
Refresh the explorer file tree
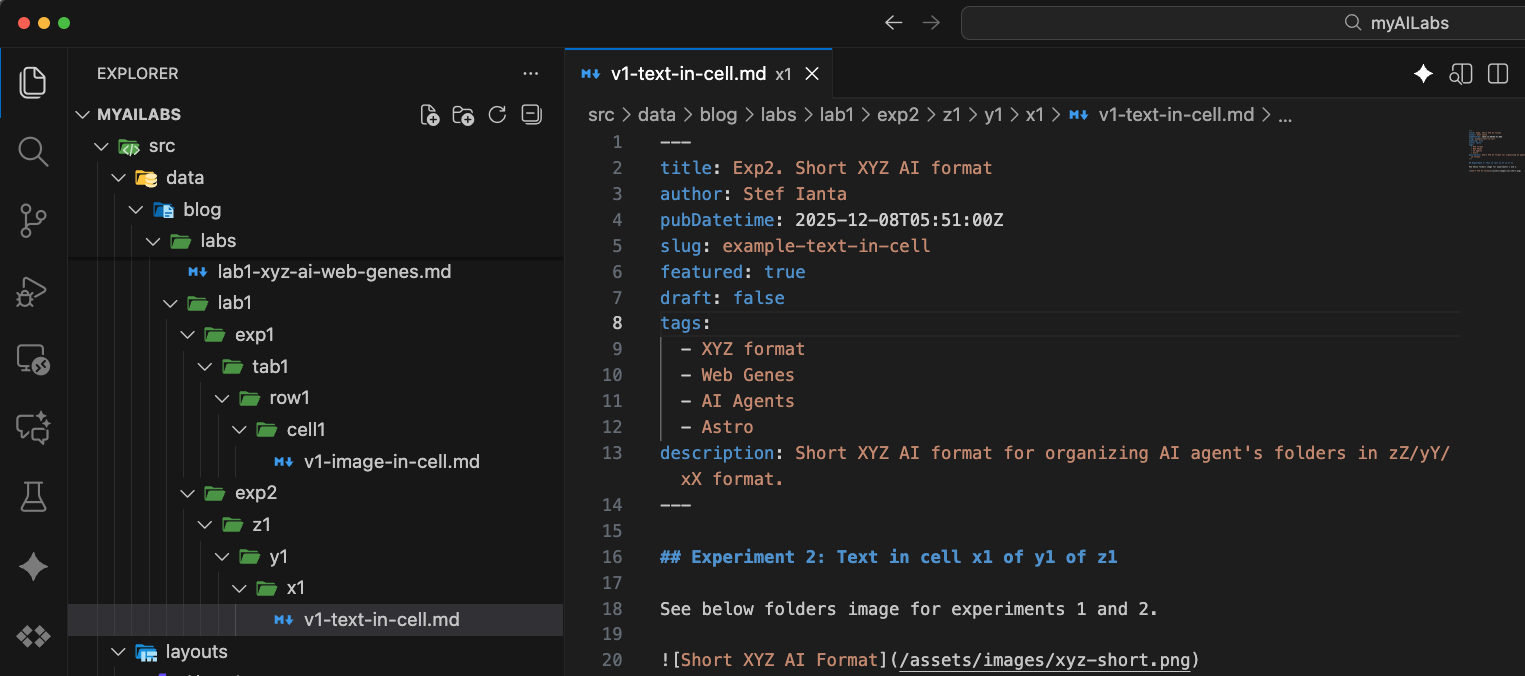pyautogui.click(x=497, y=115)
